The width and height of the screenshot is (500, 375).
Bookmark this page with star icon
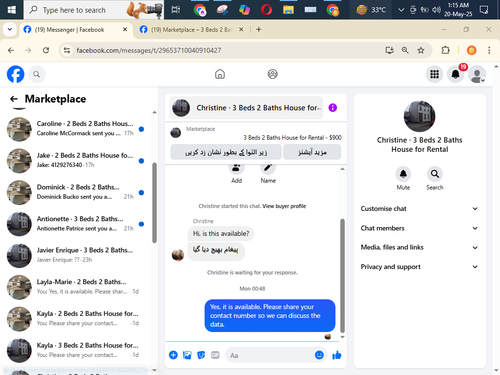click(421, 50)
